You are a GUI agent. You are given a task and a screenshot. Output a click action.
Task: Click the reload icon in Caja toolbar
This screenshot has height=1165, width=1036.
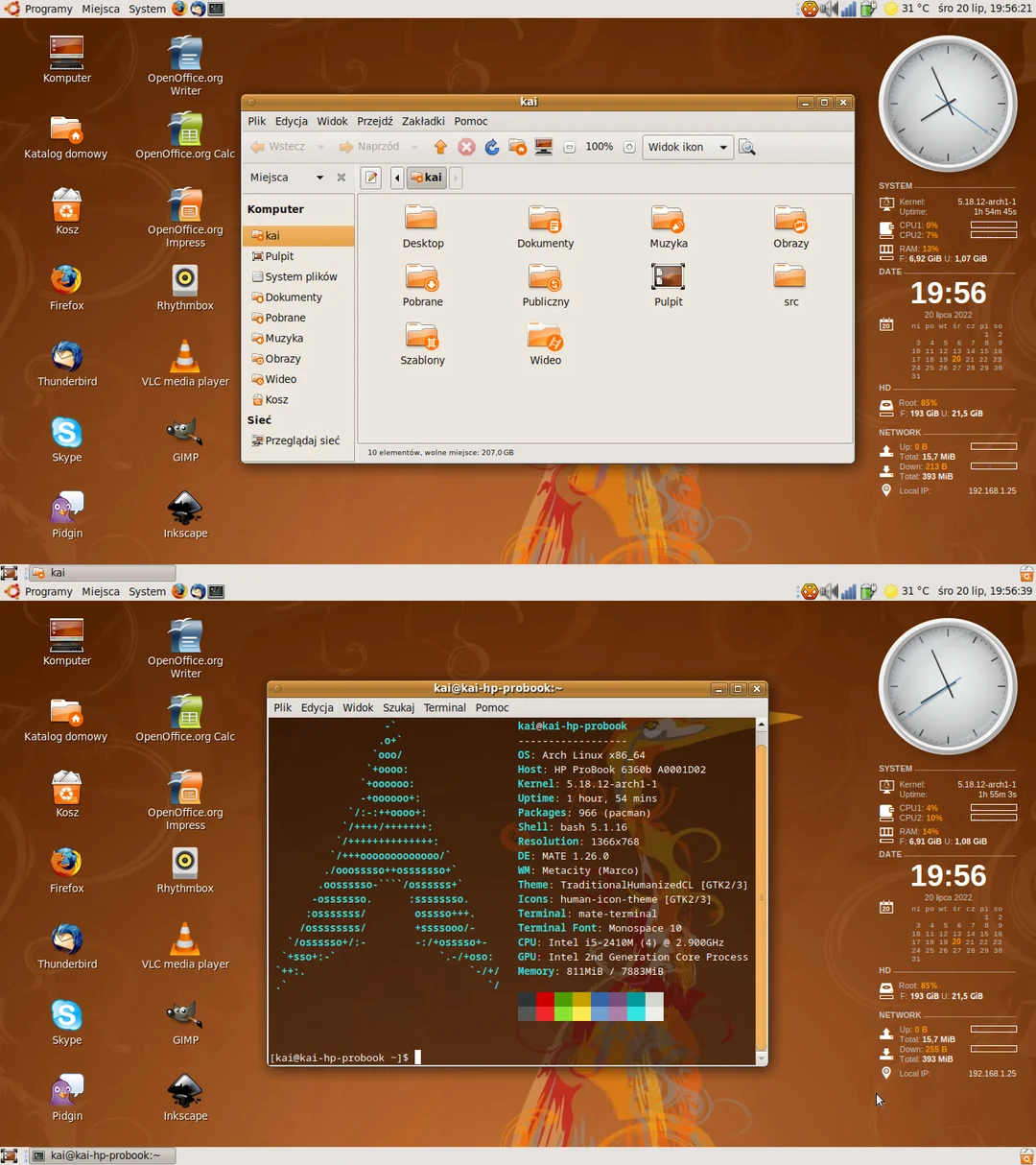tap(491, 146)
